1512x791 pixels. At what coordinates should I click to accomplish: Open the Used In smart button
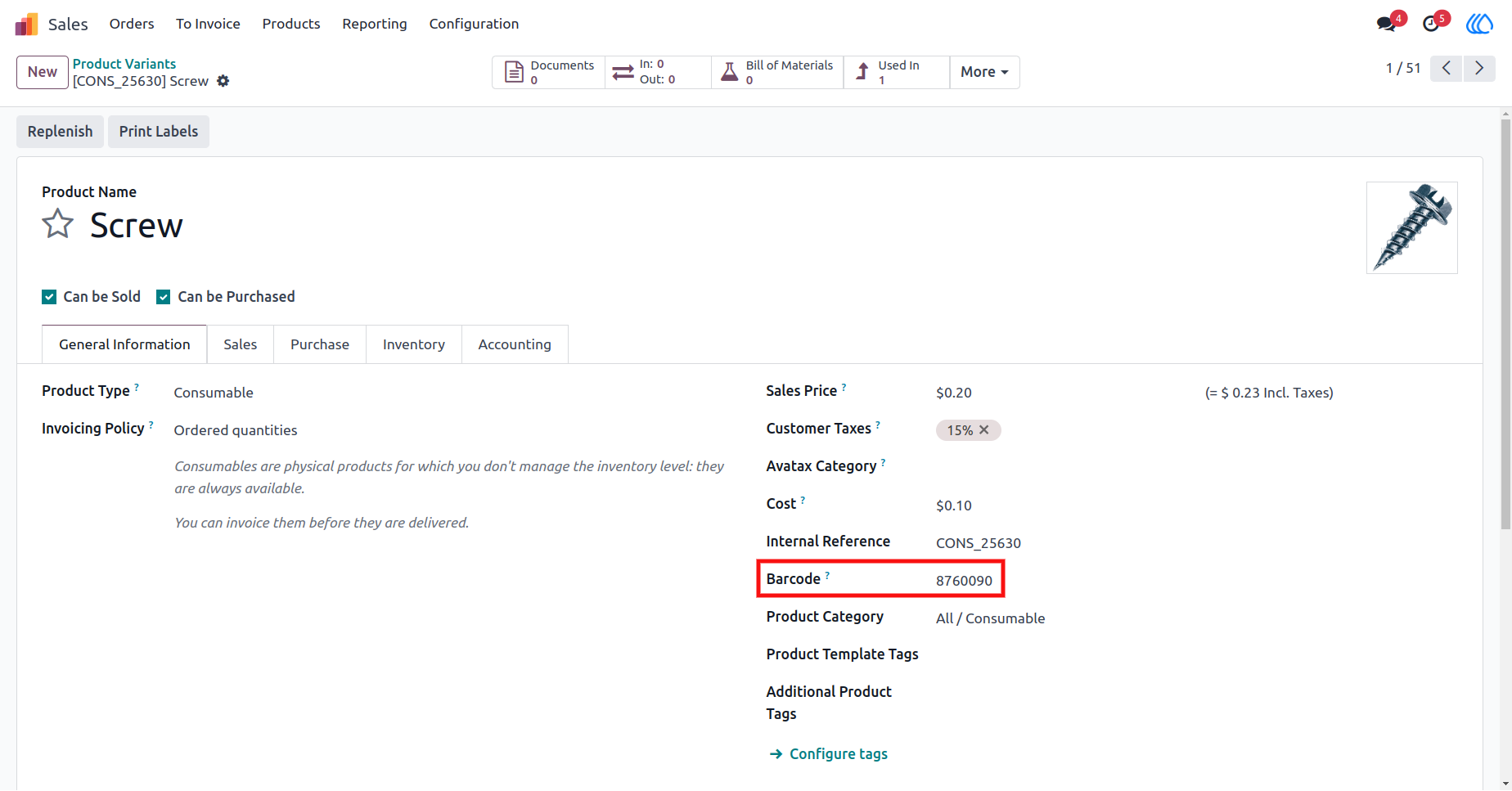click(897, 72)
